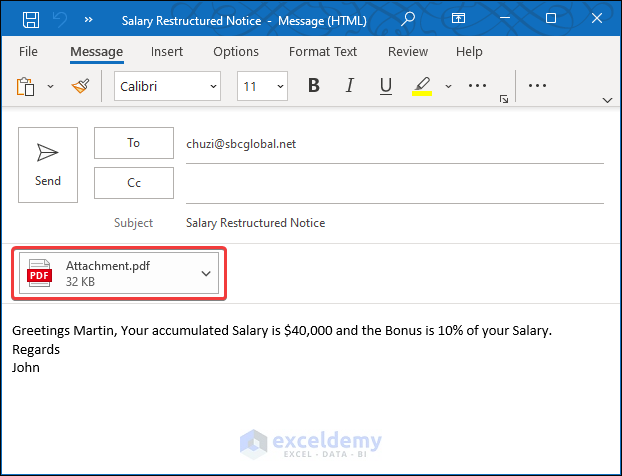Switch to the Insert tab

point(167,52)
